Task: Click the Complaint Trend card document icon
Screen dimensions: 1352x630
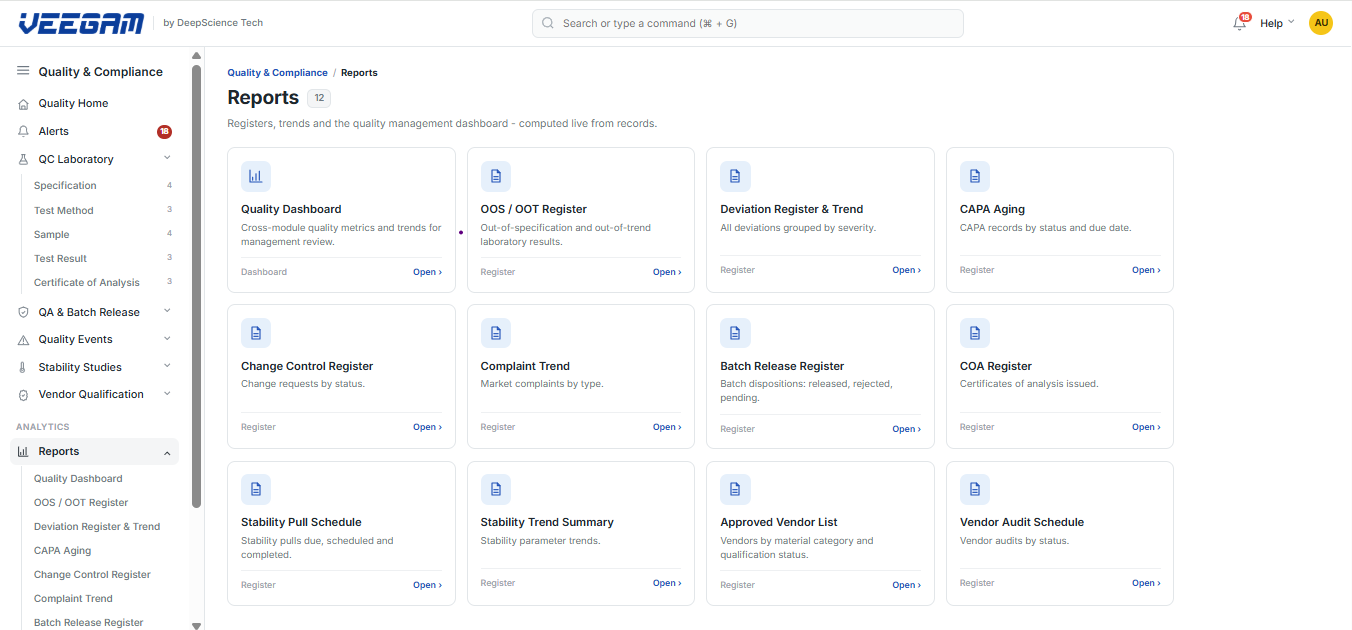Action: click(x=496, y=333)
